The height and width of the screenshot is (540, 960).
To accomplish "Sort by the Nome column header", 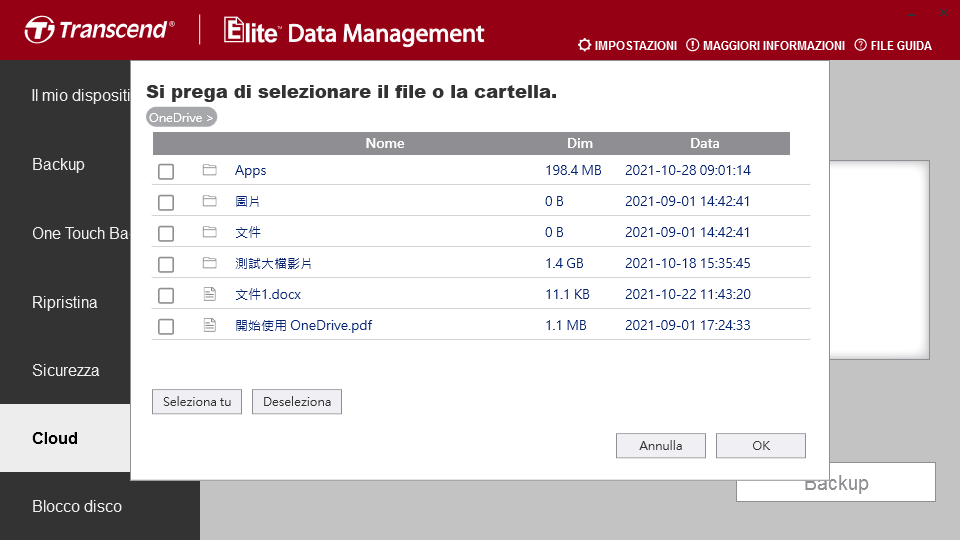I will tap(385, 143).
